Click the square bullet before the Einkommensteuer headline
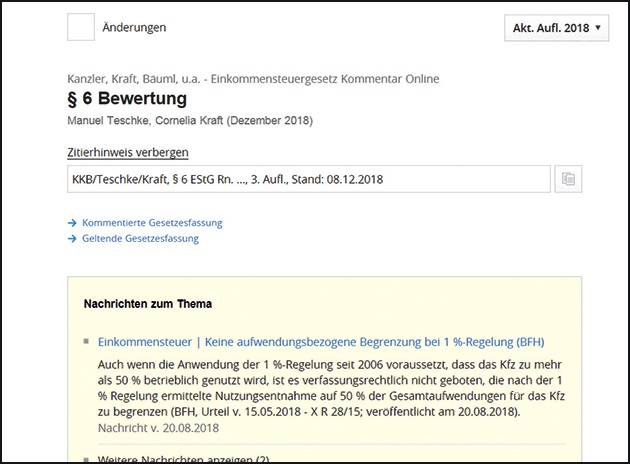 [87, 342]
